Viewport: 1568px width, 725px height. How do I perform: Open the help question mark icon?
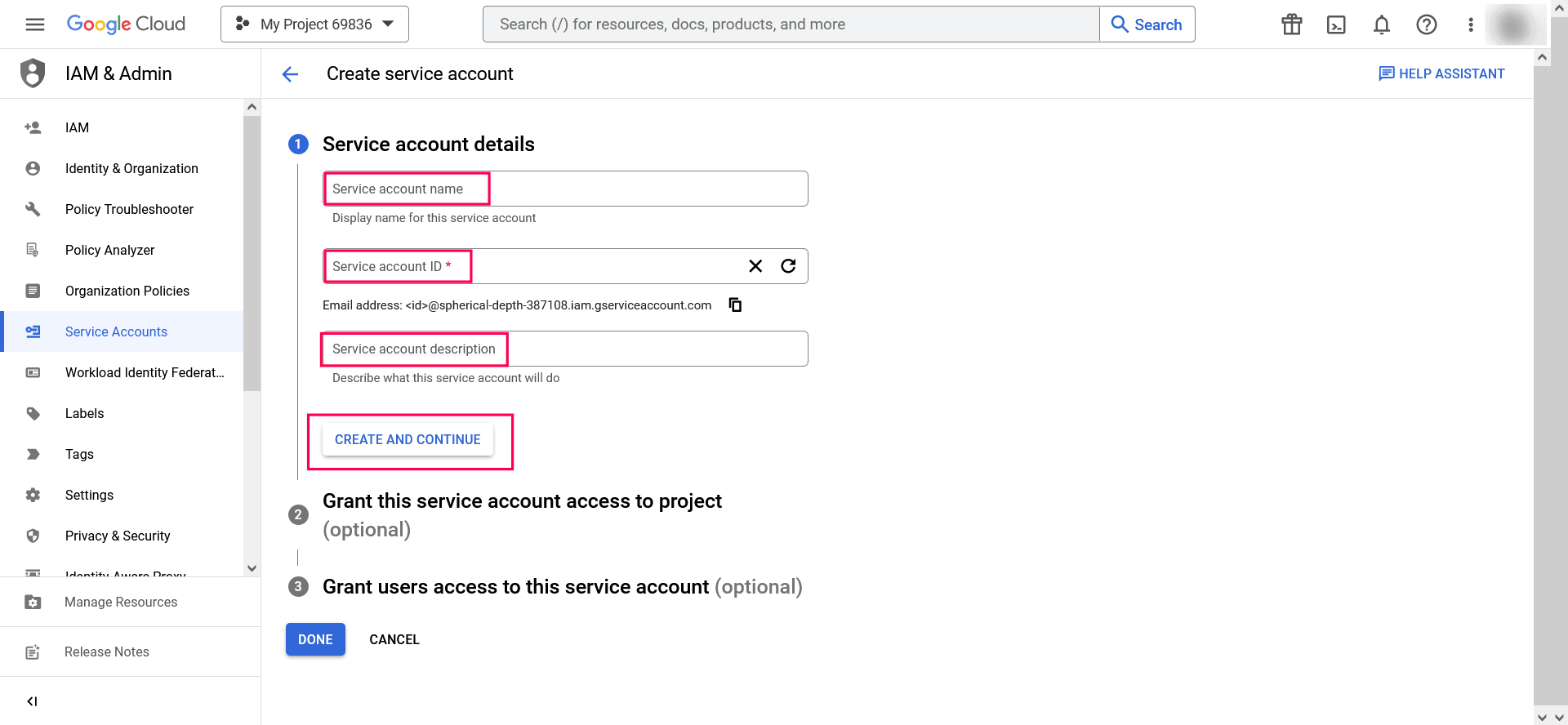point(1426,24)
